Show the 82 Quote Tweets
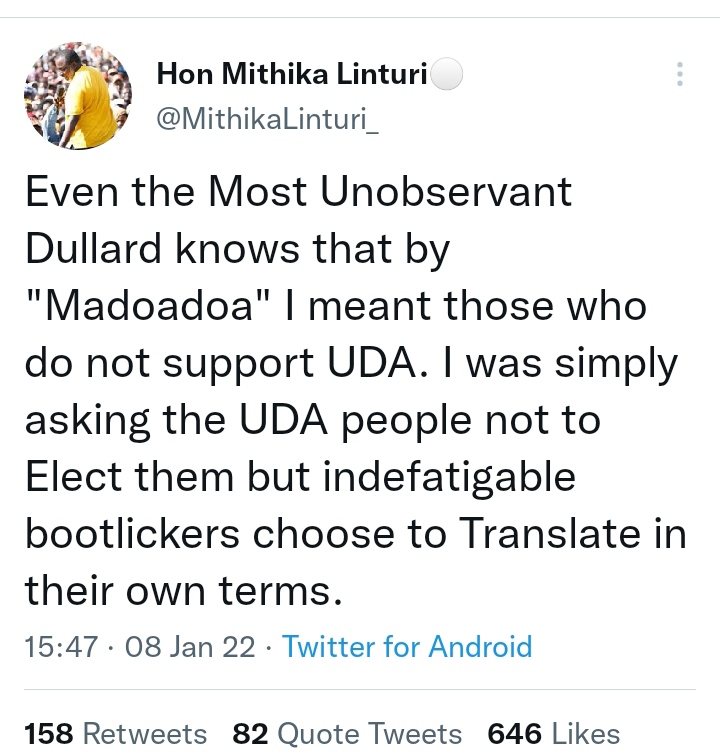The image size is (720, 756). [347, 733]
